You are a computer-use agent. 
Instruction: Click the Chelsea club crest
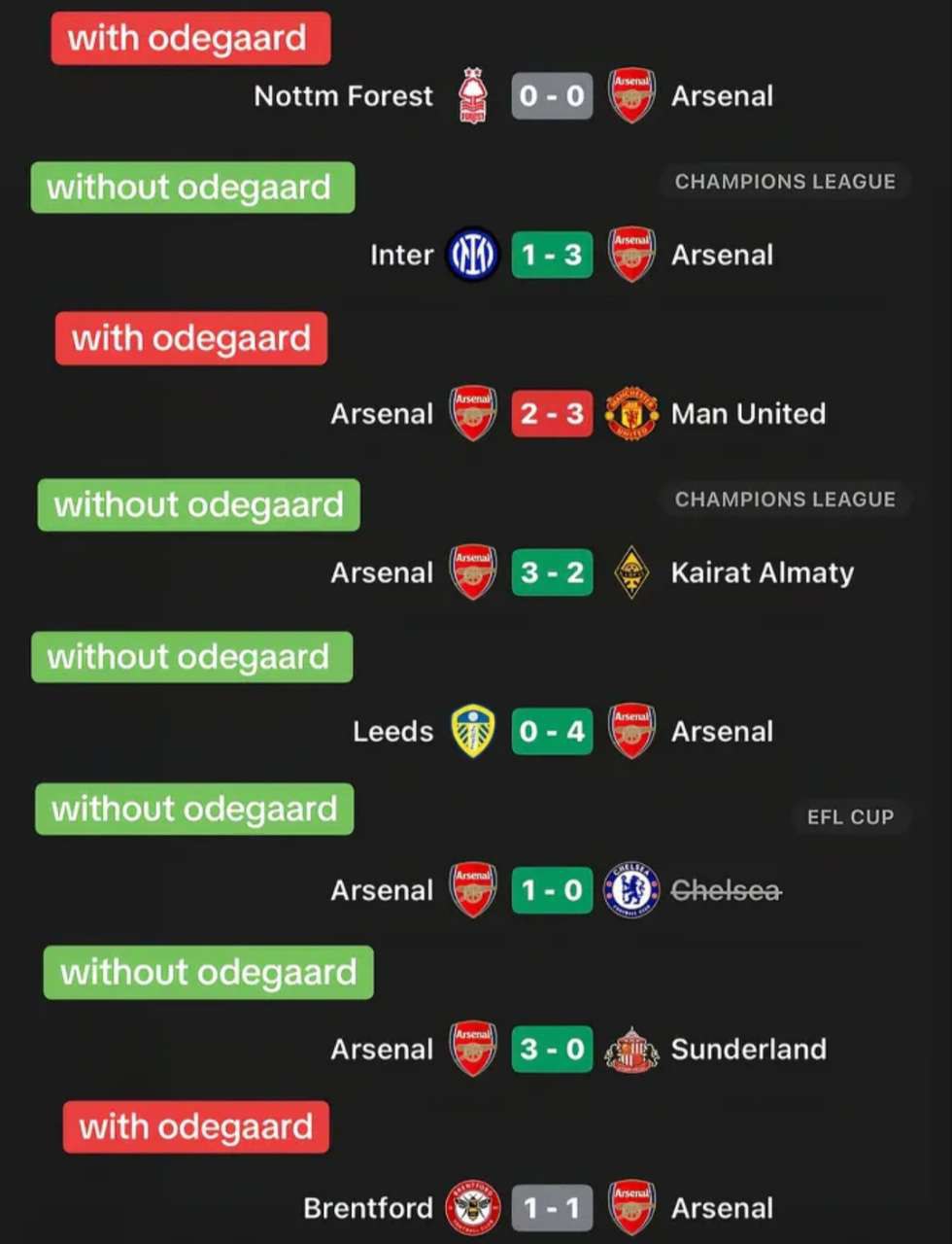click(x=631, y=890)
